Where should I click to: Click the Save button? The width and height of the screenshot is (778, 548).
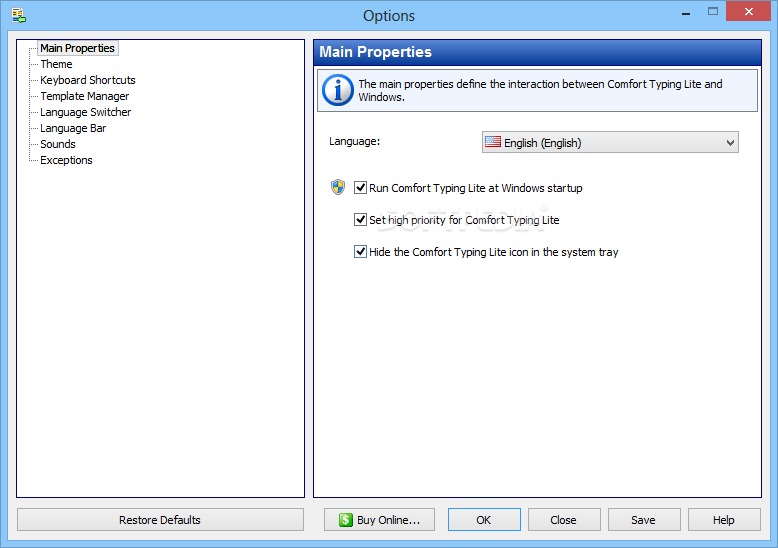point(644,520)
